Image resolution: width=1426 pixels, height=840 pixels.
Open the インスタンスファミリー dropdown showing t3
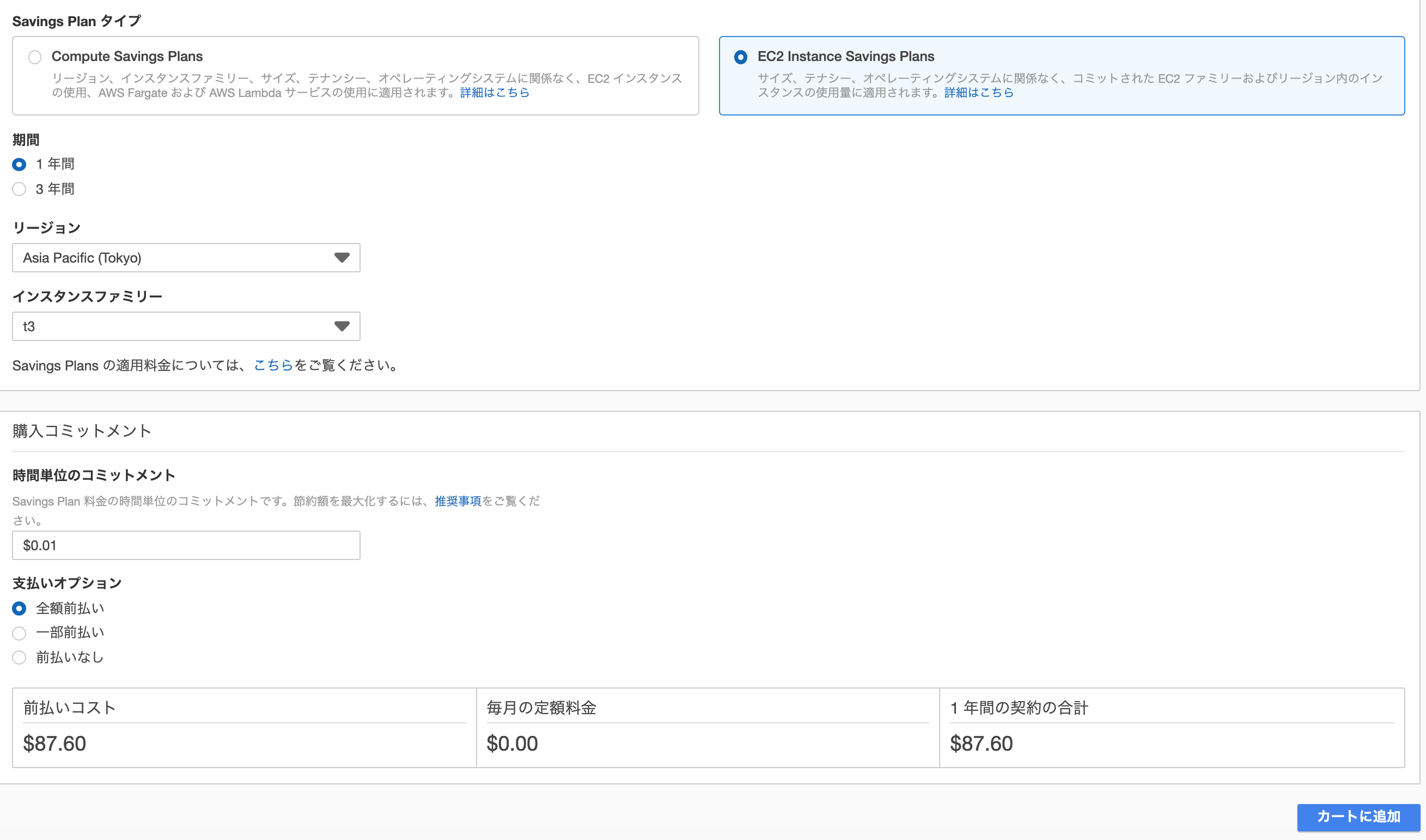point(186,326)
